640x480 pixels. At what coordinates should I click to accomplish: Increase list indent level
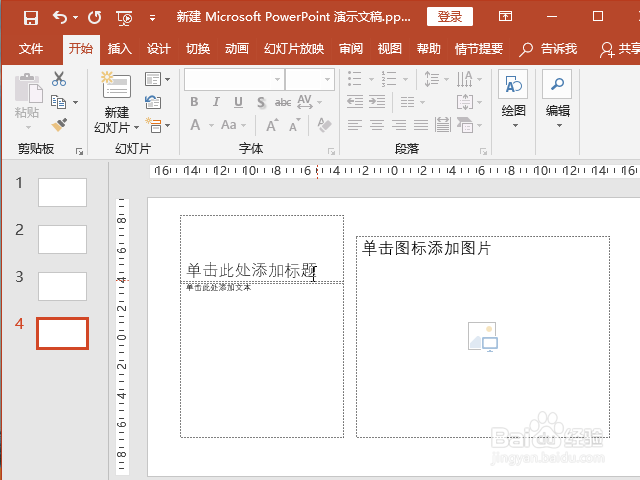pyautogui.click(x=377, y=102)
